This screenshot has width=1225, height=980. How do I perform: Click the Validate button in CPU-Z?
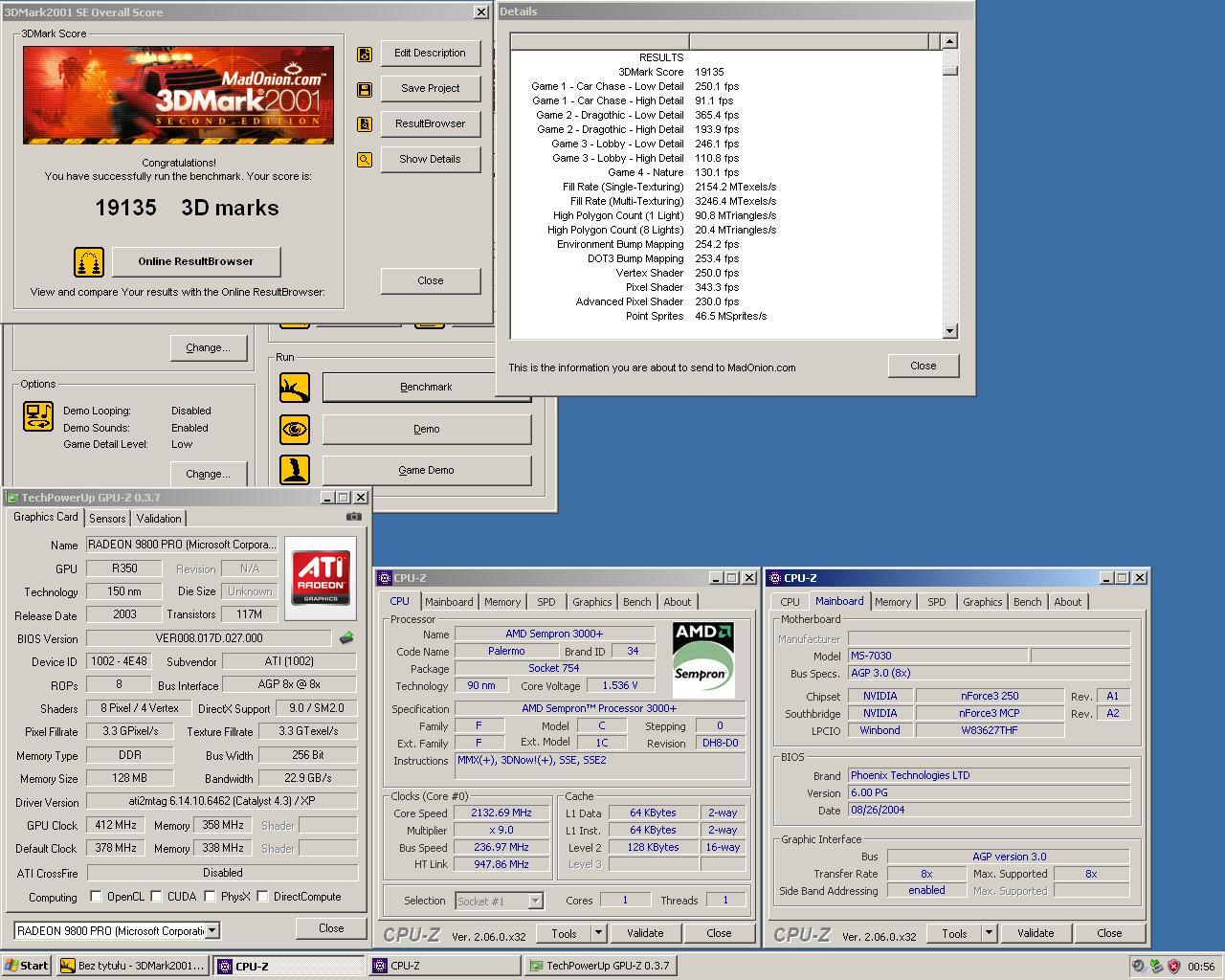coord(646,932)
